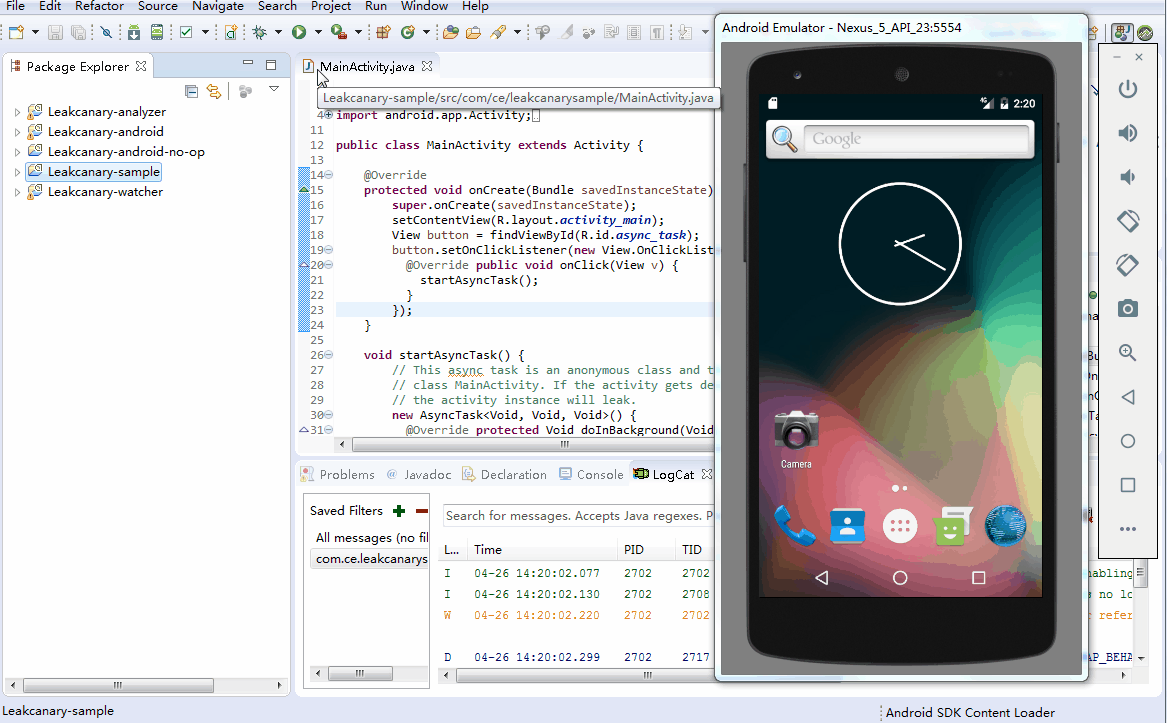Toggle code folding at line 14
Screen dimensions: 1167x723
(x=328, y=175)
